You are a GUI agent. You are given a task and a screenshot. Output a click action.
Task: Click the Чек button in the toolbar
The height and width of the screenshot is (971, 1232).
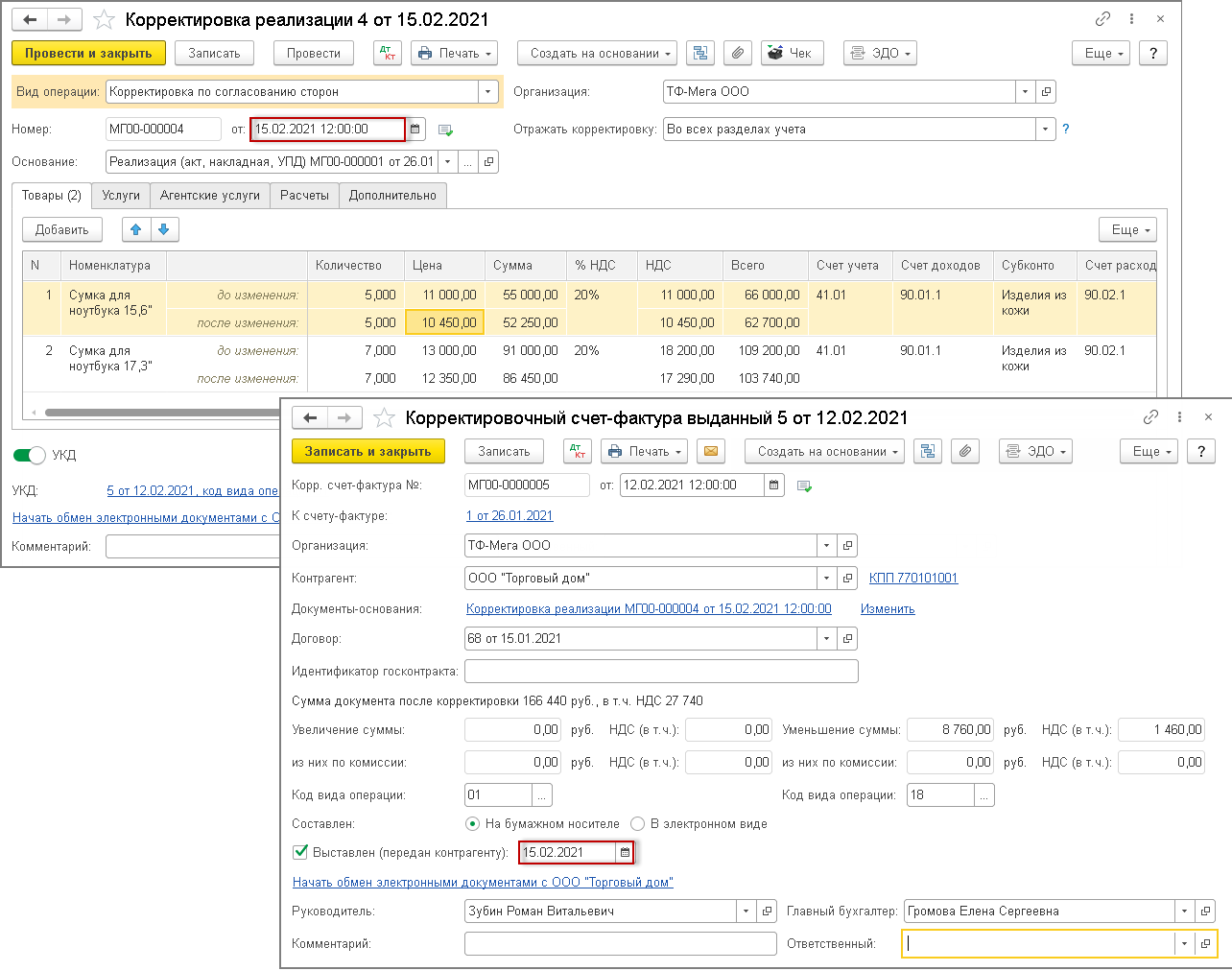coord(791,53)
